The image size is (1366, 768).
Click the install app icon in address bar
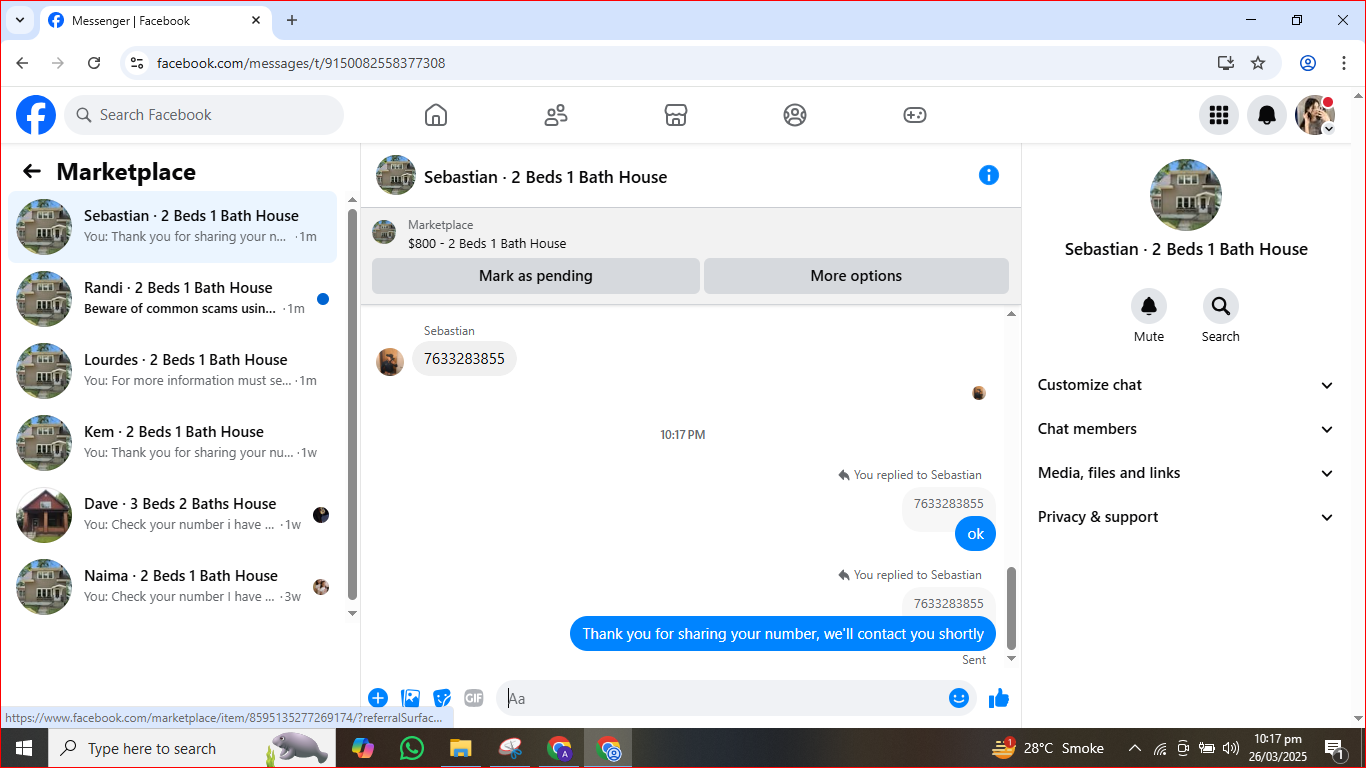click(1226, 63)
